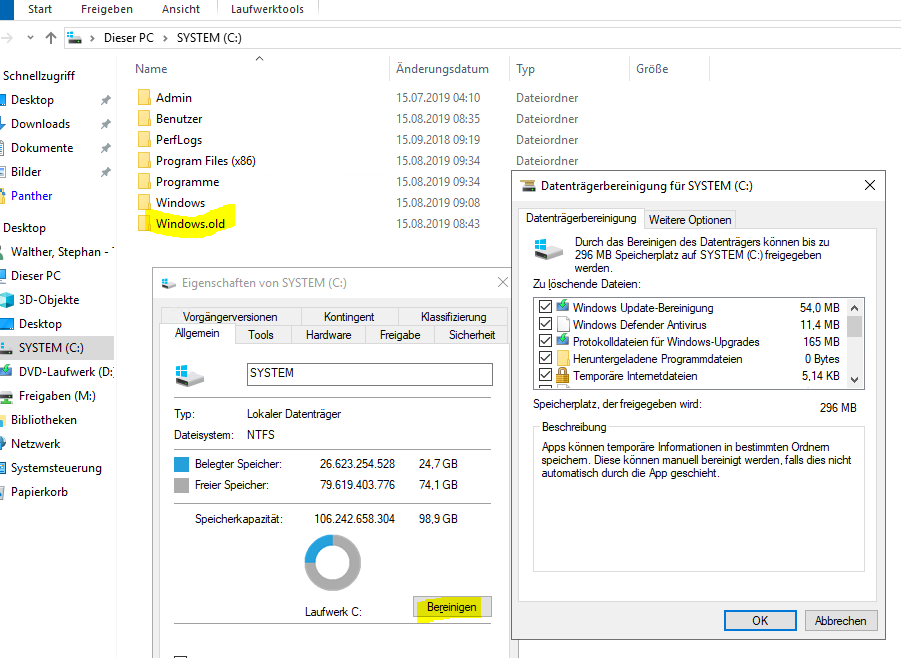Switch to Tools tab in properties
This screenshot has width=901, height=658.
coord(261,334)
